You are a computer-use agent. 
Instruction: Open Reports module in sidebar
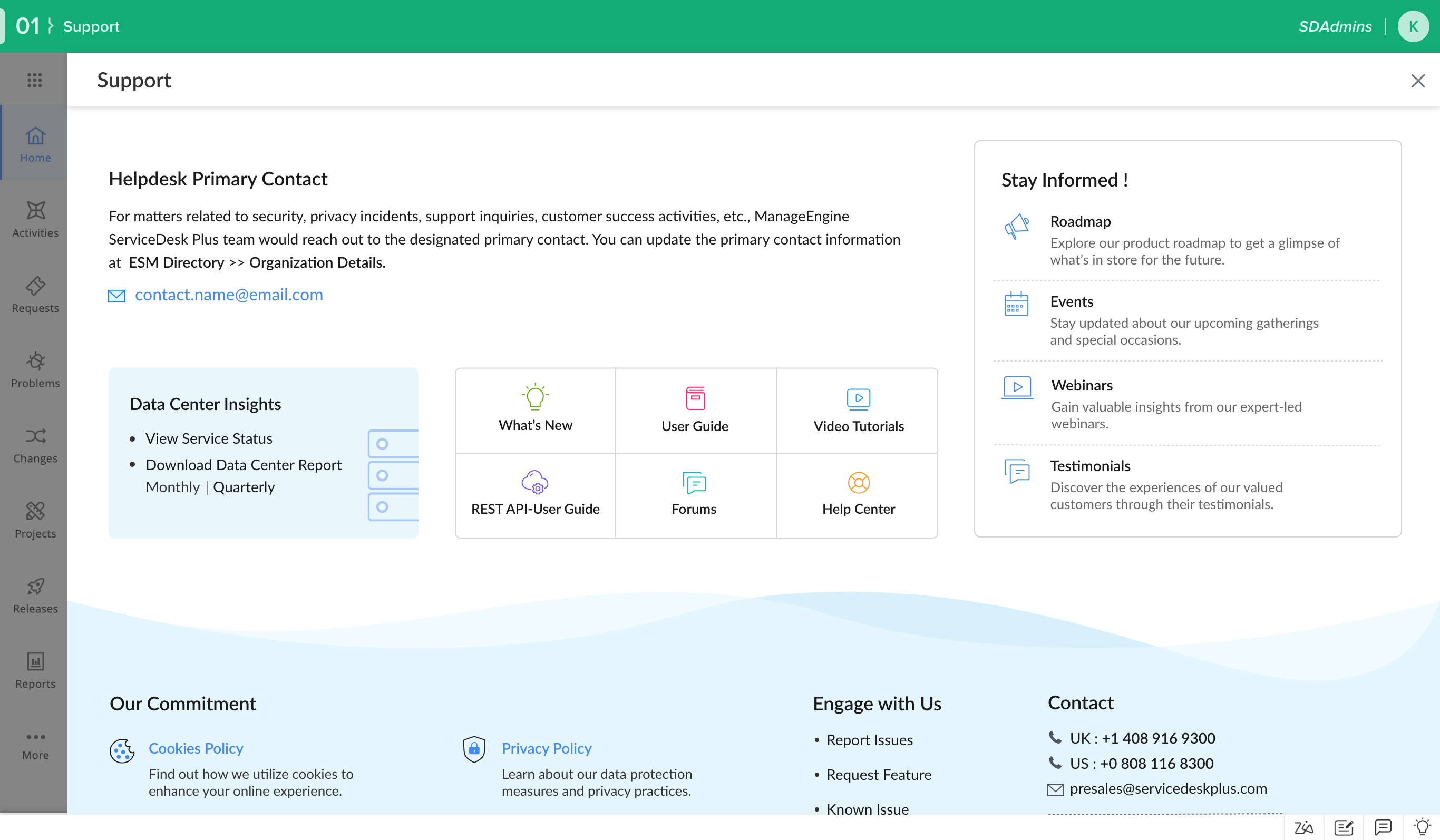pyautogui.click(x=35, y=671)
